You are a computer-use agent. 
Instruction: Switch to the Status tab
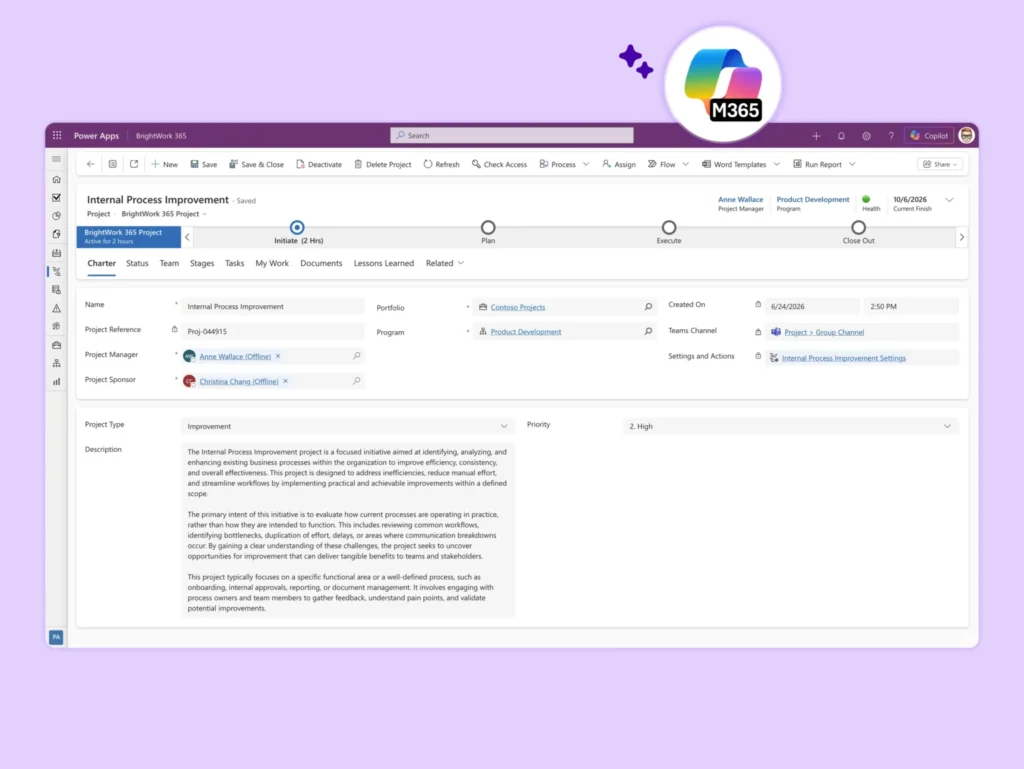pos(137,263)
